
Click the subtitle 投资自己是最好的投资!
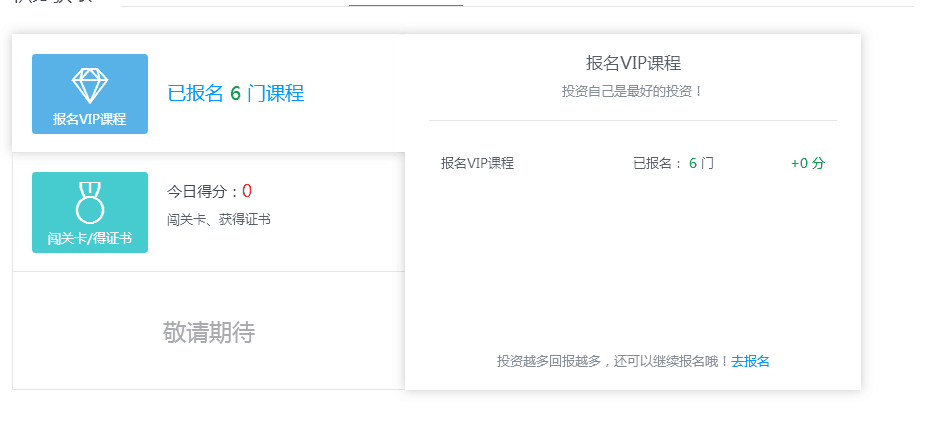pos(633,91)
